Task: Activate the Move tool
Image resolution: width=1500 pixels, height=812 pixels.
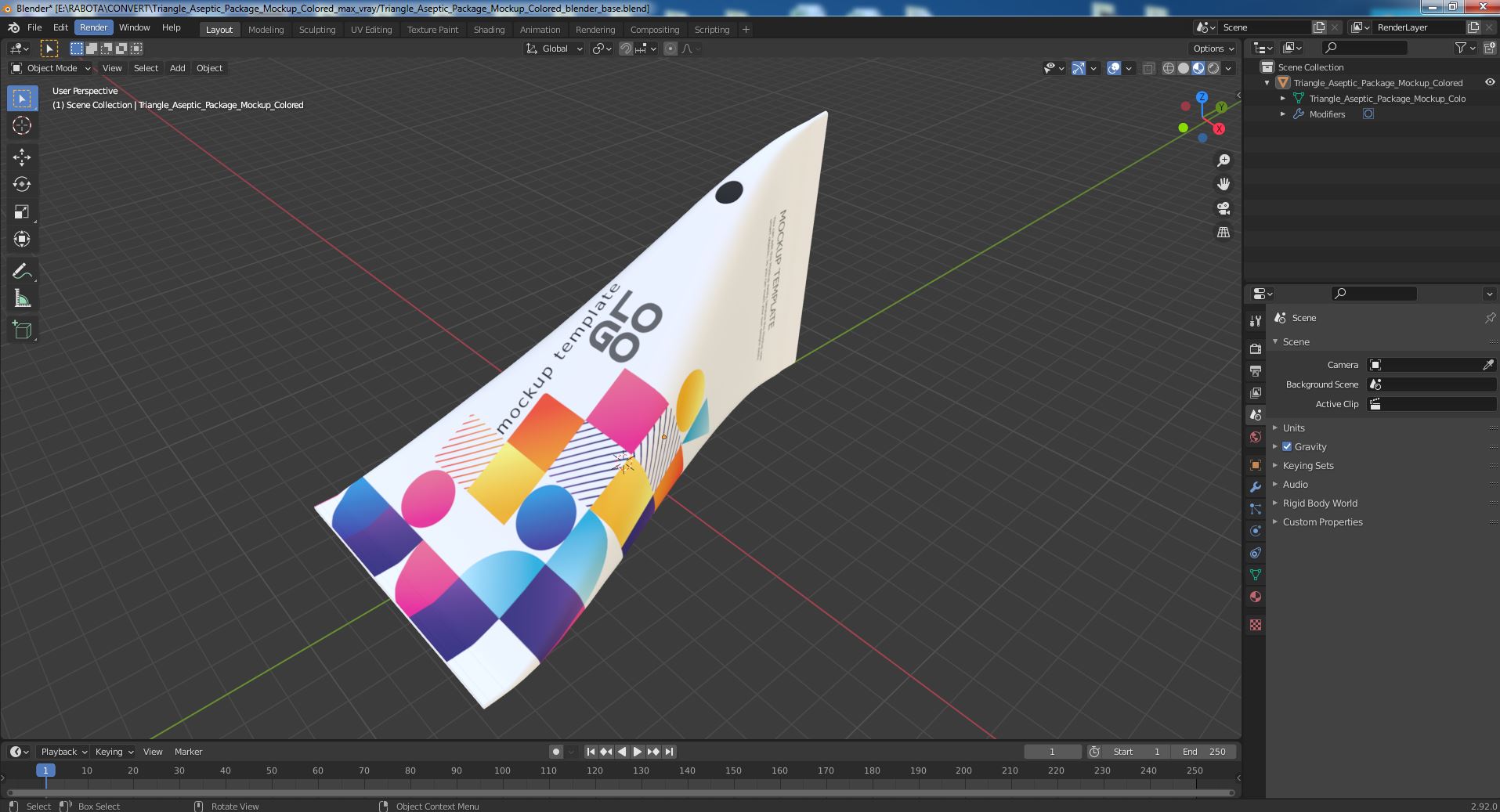Action: pyautogui.click(x=22, y=157)
